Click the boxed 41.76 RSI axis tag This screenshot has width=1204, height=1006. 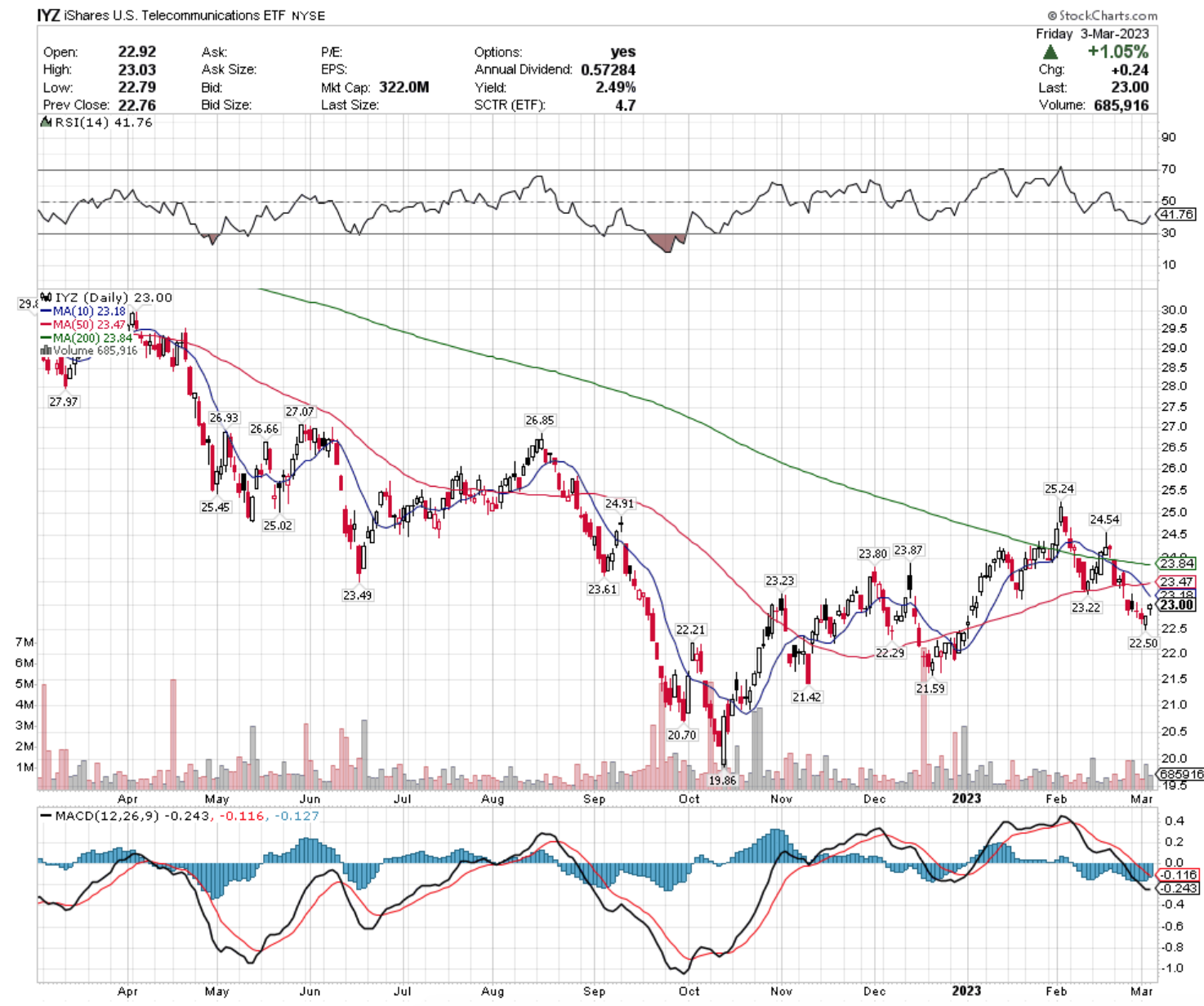1177,215
